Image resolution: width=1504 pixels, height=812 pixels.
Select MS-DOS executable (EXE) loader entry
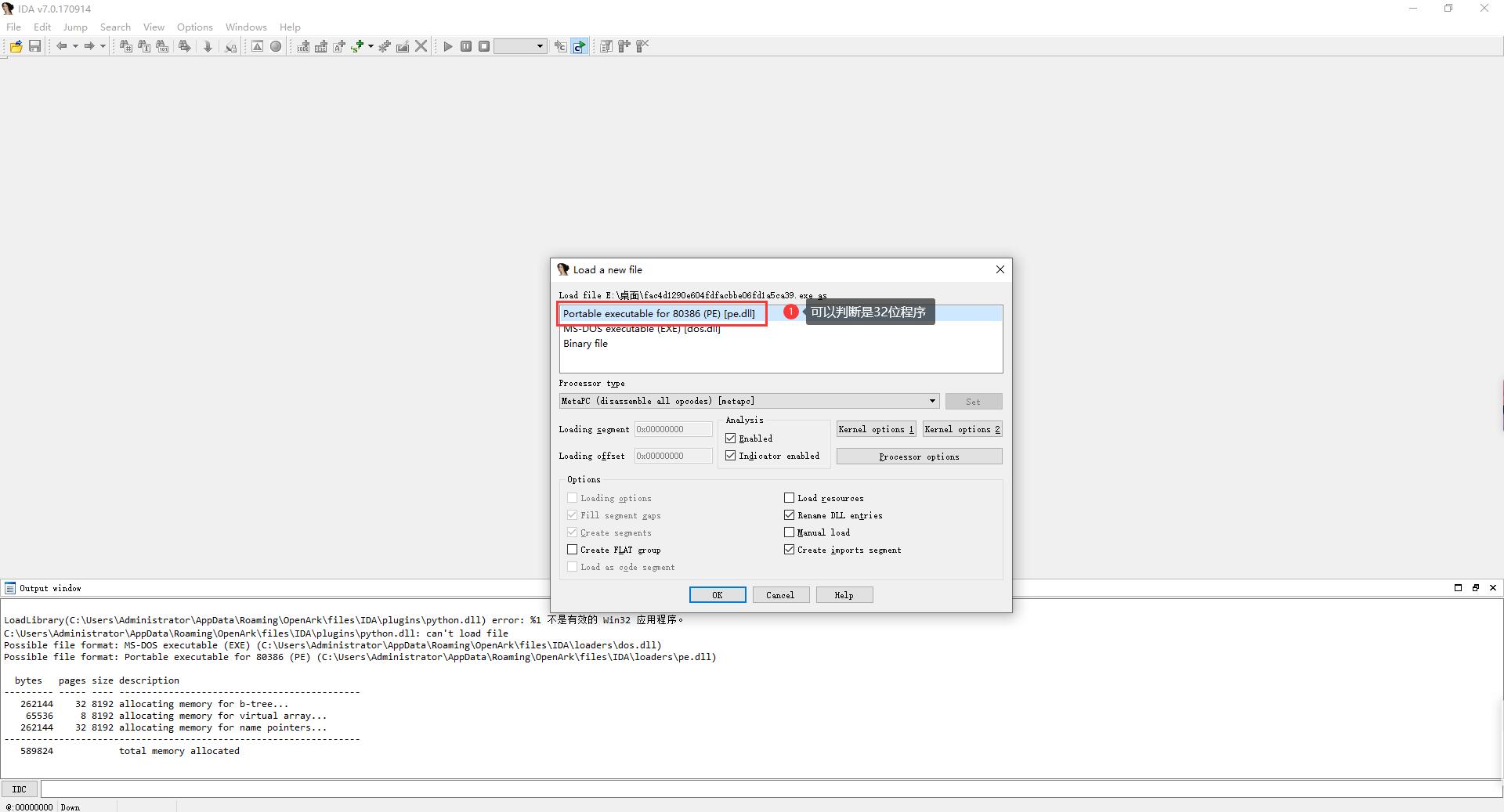(780, 329)
